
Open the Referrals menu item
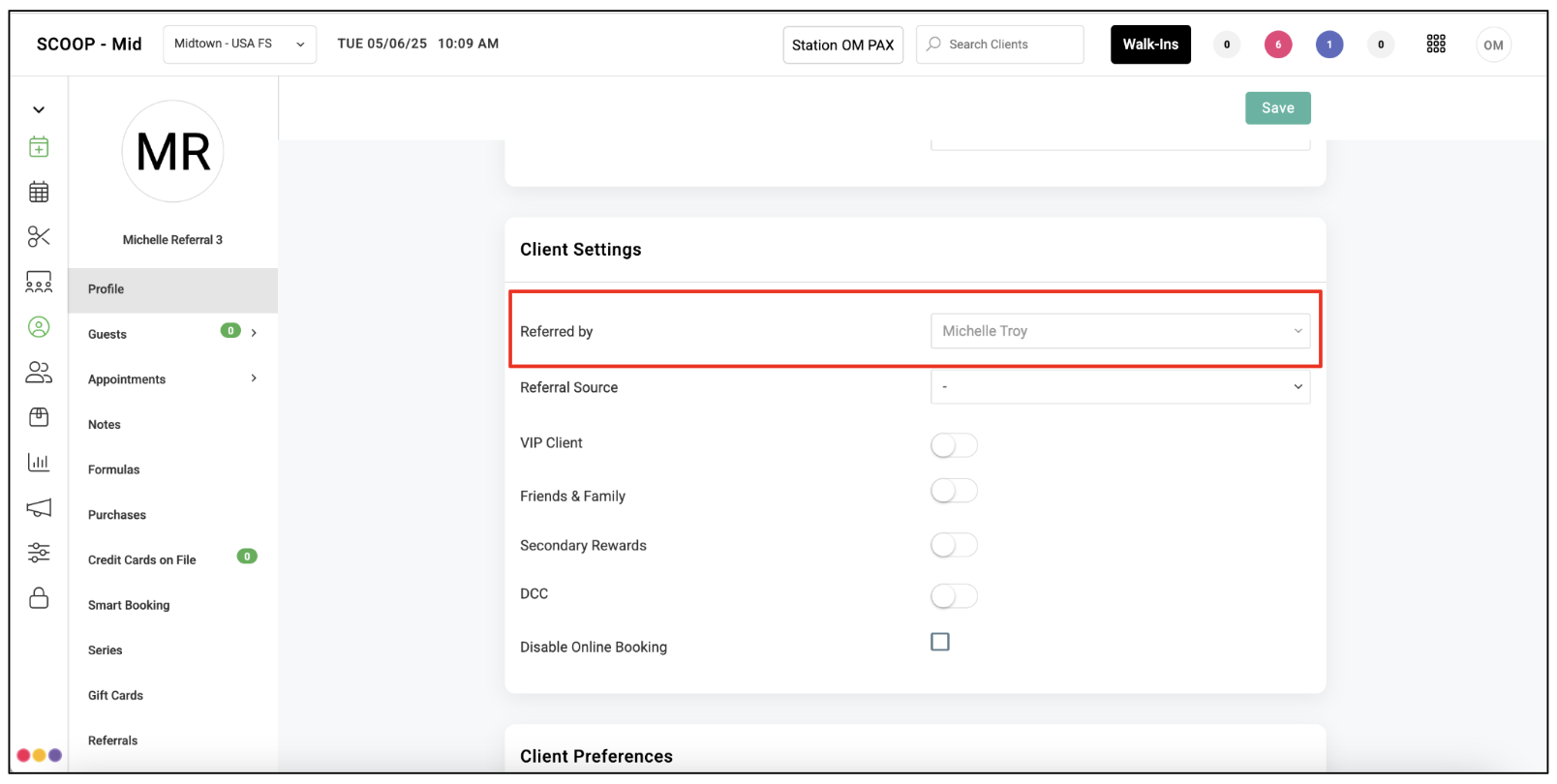(x=113, y=741)
